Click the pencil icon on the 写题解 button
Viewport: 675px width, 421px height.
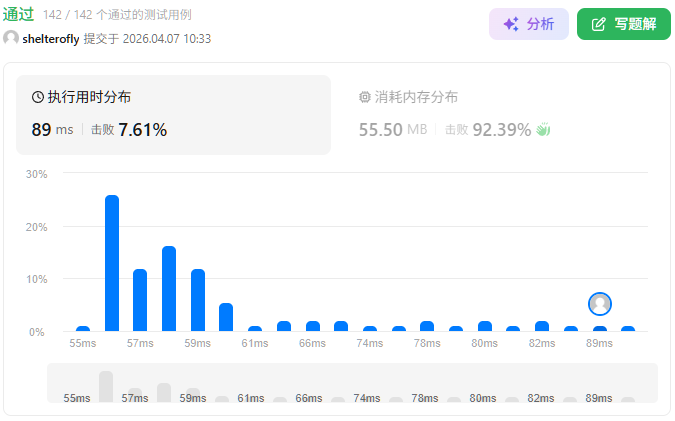pyautogui.click(x=599, y=24)
